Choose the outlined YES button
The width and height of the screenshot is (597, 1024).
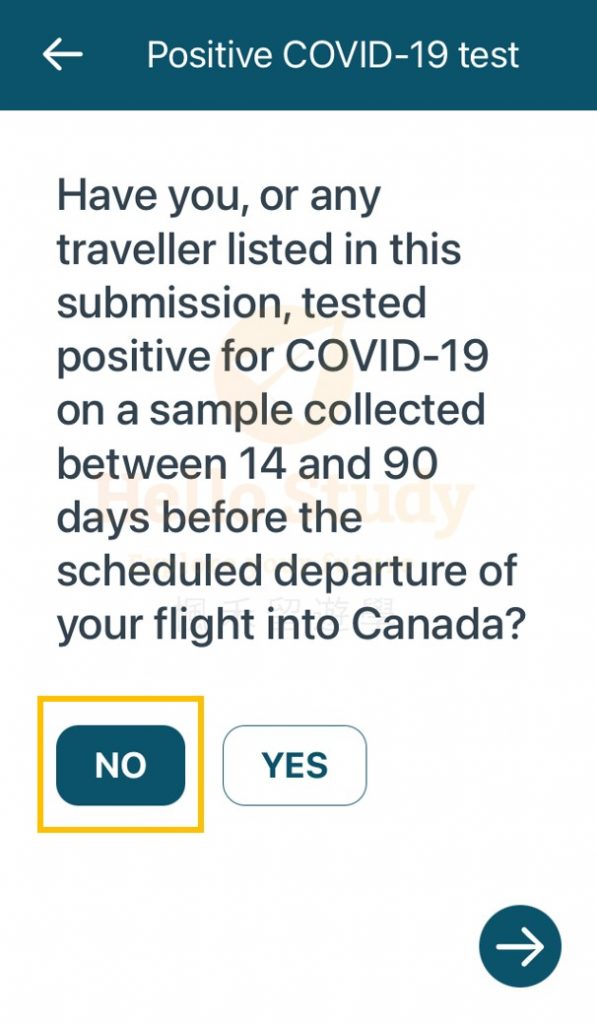295,765
